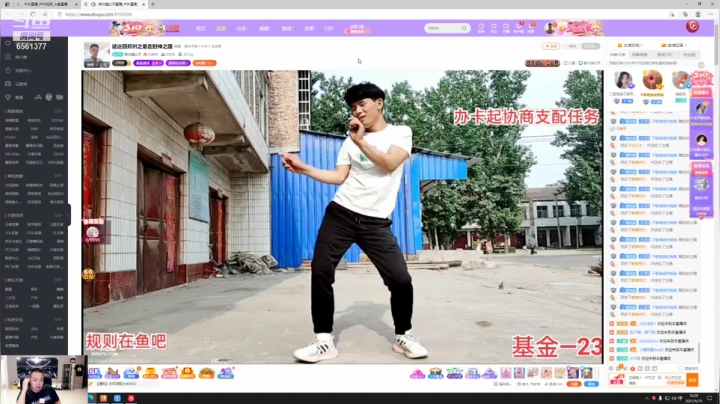Toggle the checkbox above chat input
This screenshot has width=720, height=404.
682,368
